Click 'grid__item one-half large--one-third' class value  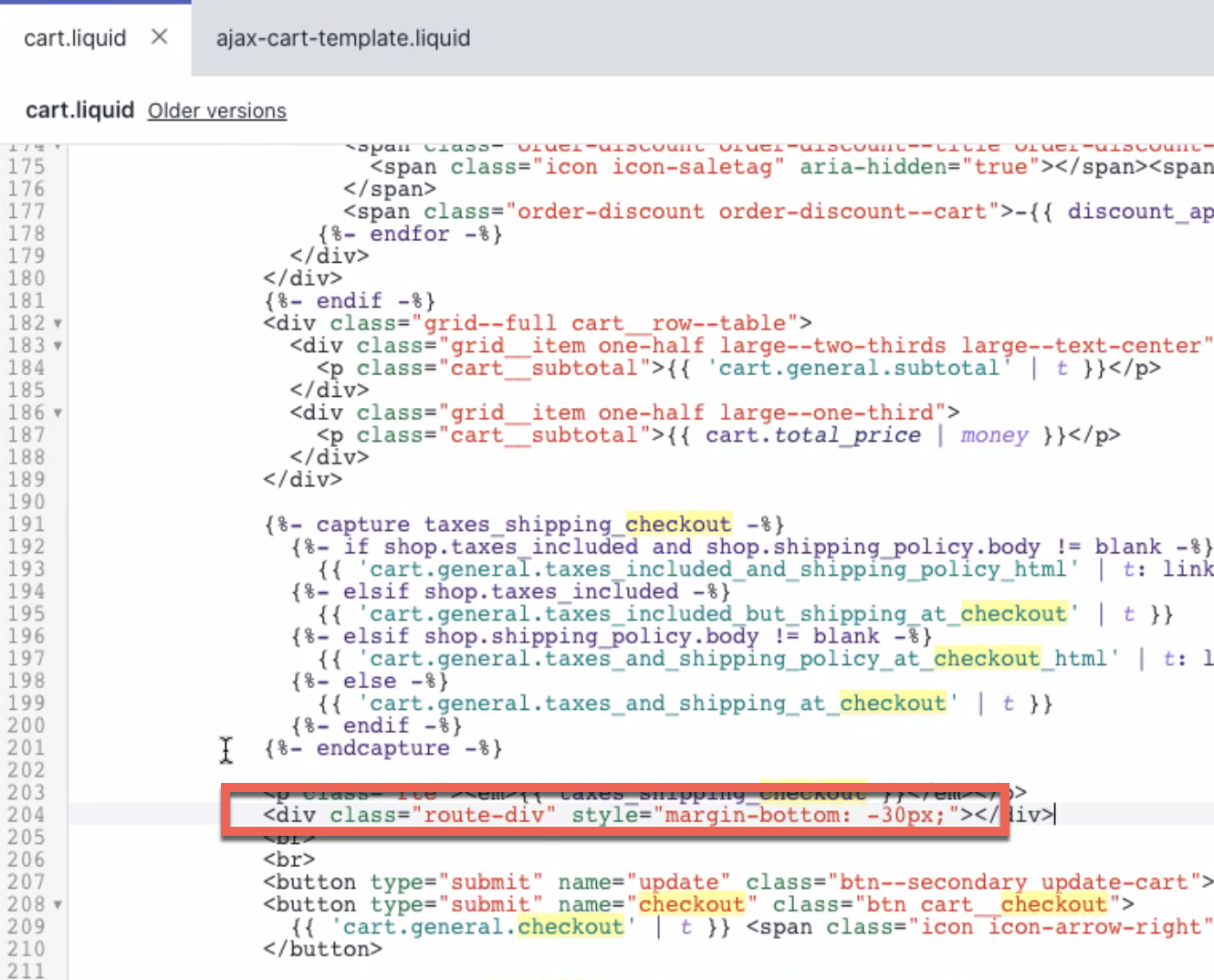tap(692, 412)
